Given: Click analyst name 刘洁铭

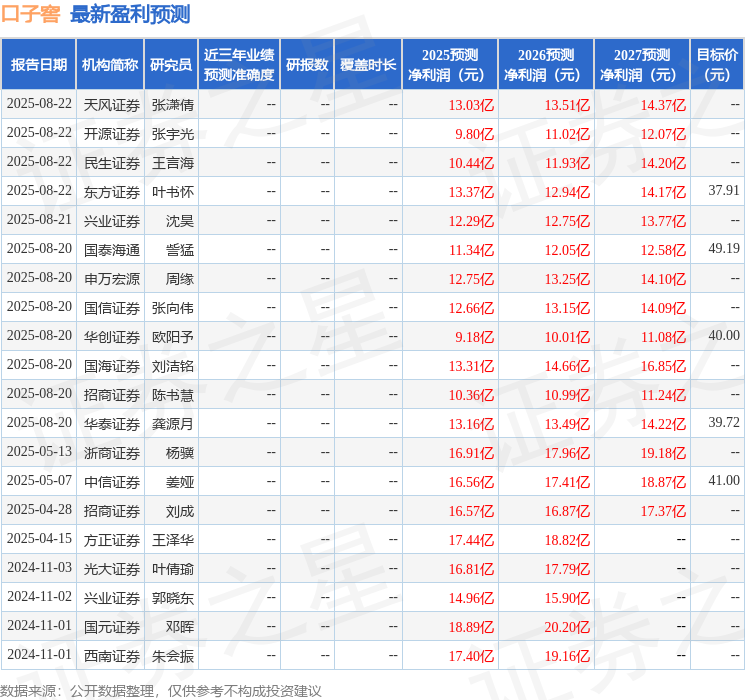Looking at the screenshot, I should pyautogui.click(x=172, y=366).
